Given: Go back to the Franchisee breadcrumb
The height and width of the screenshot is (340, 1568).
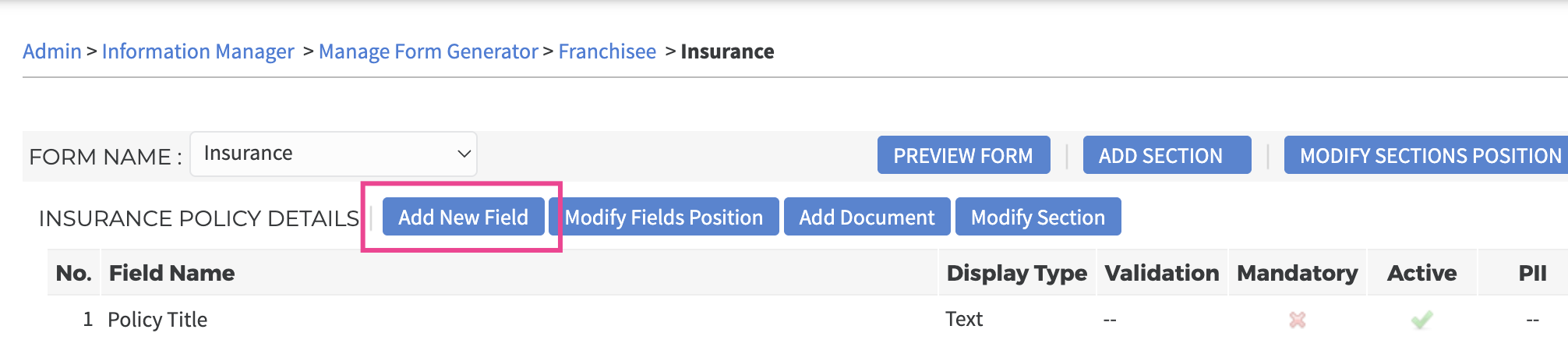Looking at the screenshot, I should (x=607, y=51).
